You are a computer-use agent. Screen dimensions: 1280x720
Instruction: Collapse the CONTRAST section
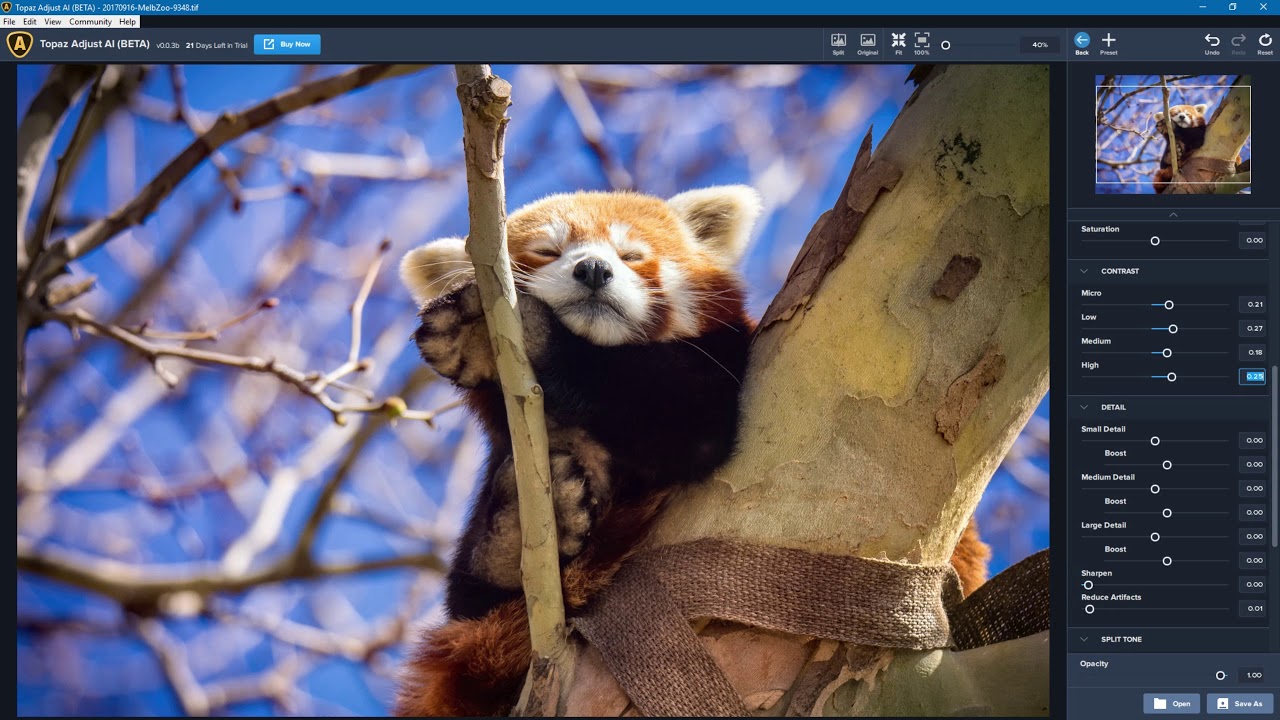[1084, 271]
